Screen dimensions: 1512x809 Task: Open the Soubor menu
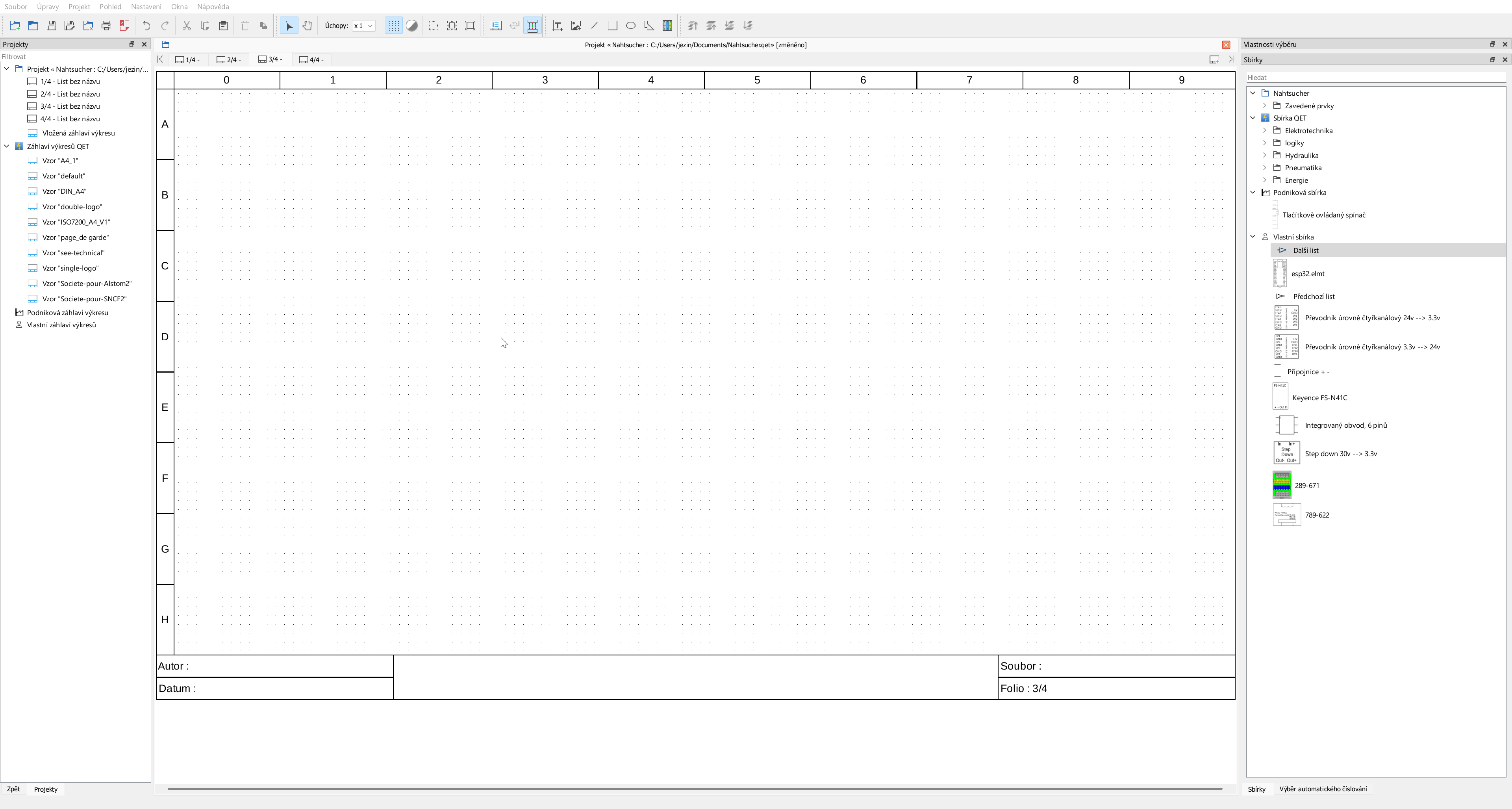click(x=16, y=6)
